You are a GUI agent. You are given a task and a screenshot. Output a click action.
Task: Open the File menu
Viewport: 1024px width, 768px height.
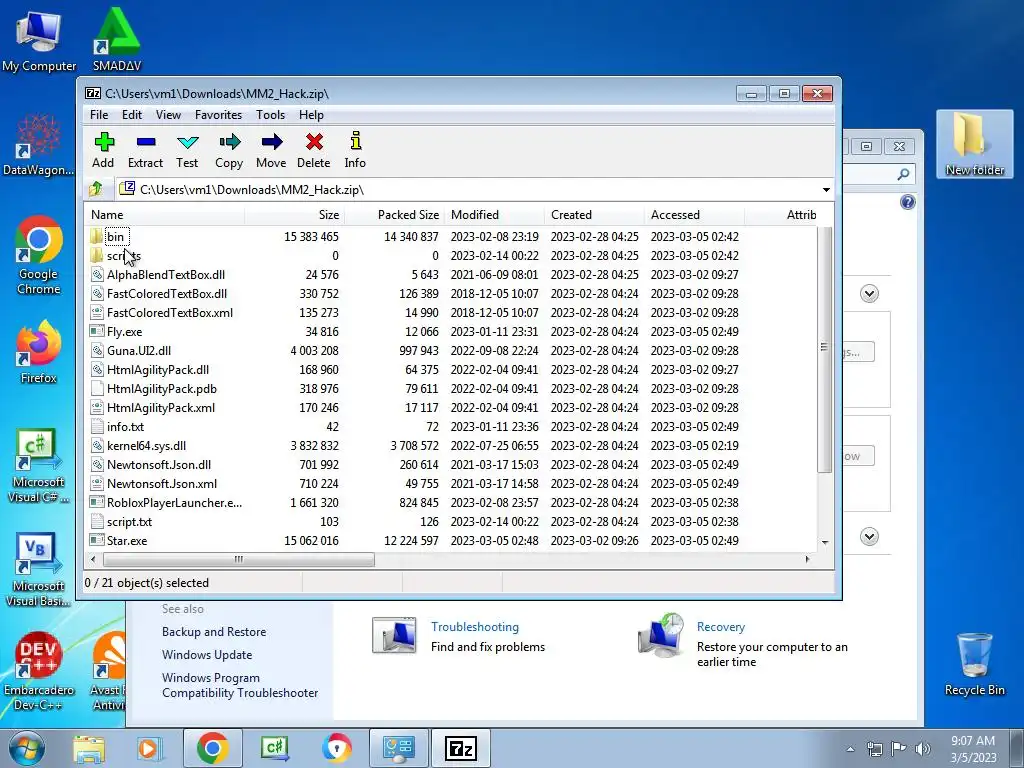click(99, 115)
